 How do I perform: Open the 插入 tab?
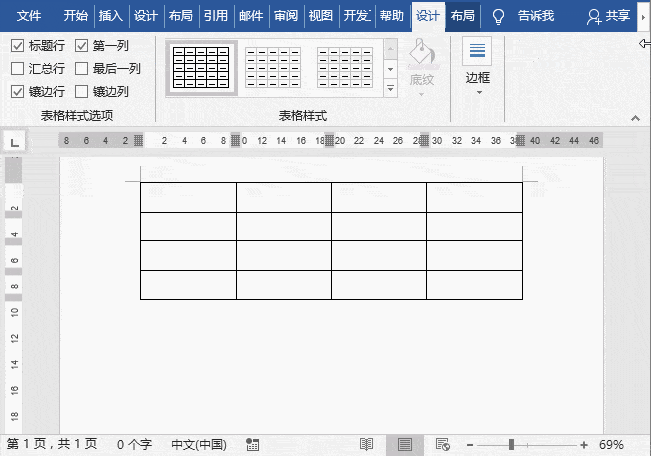[x=111, y=16]
